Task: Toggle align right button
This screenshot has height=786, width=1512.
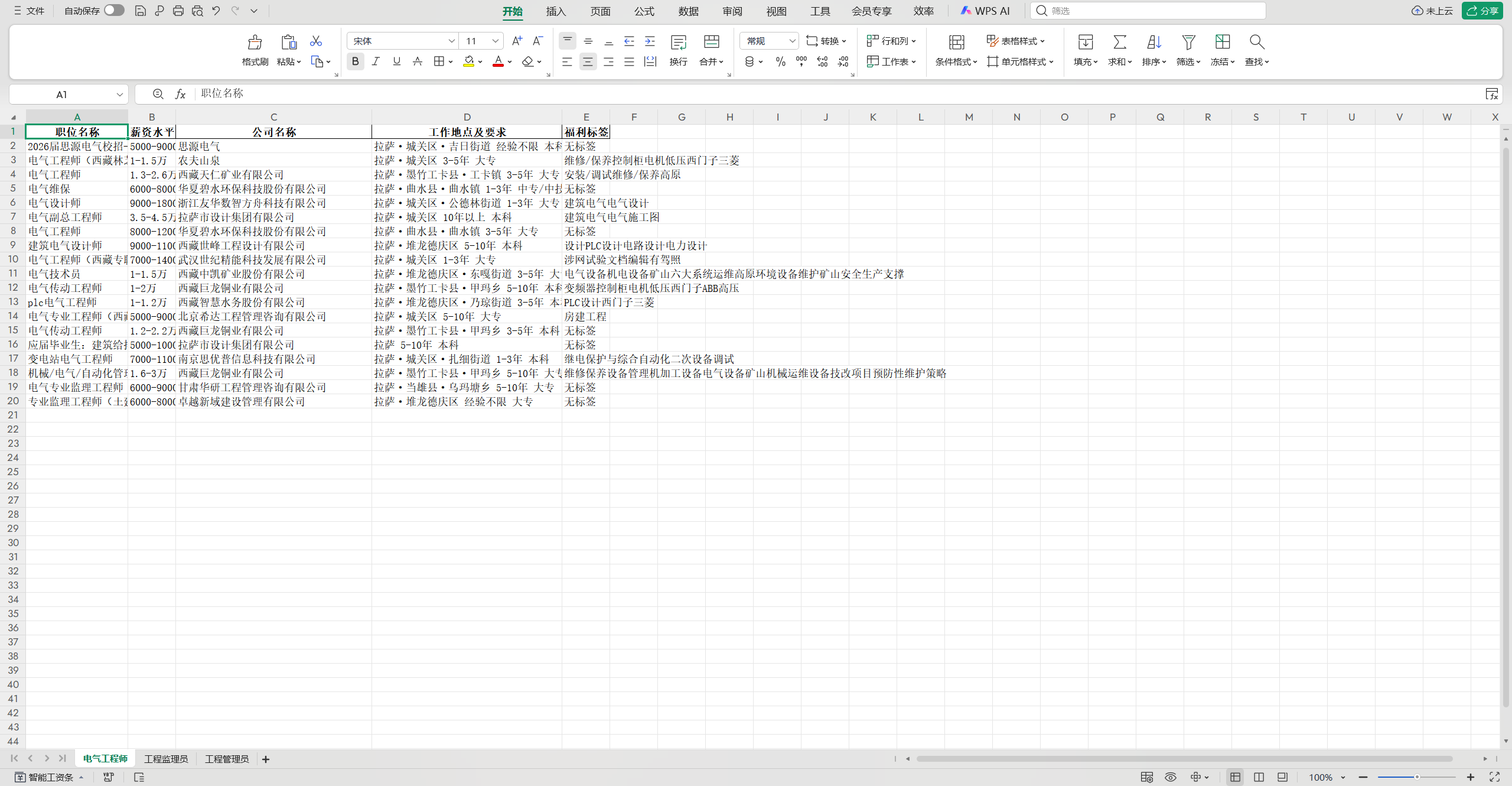Action: (x=608, y=61)
